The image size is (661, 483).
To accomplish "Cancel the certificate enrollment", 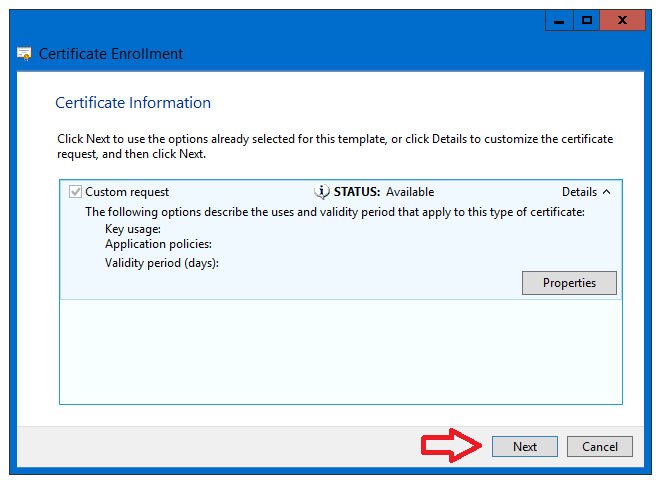I will point(599,446).
